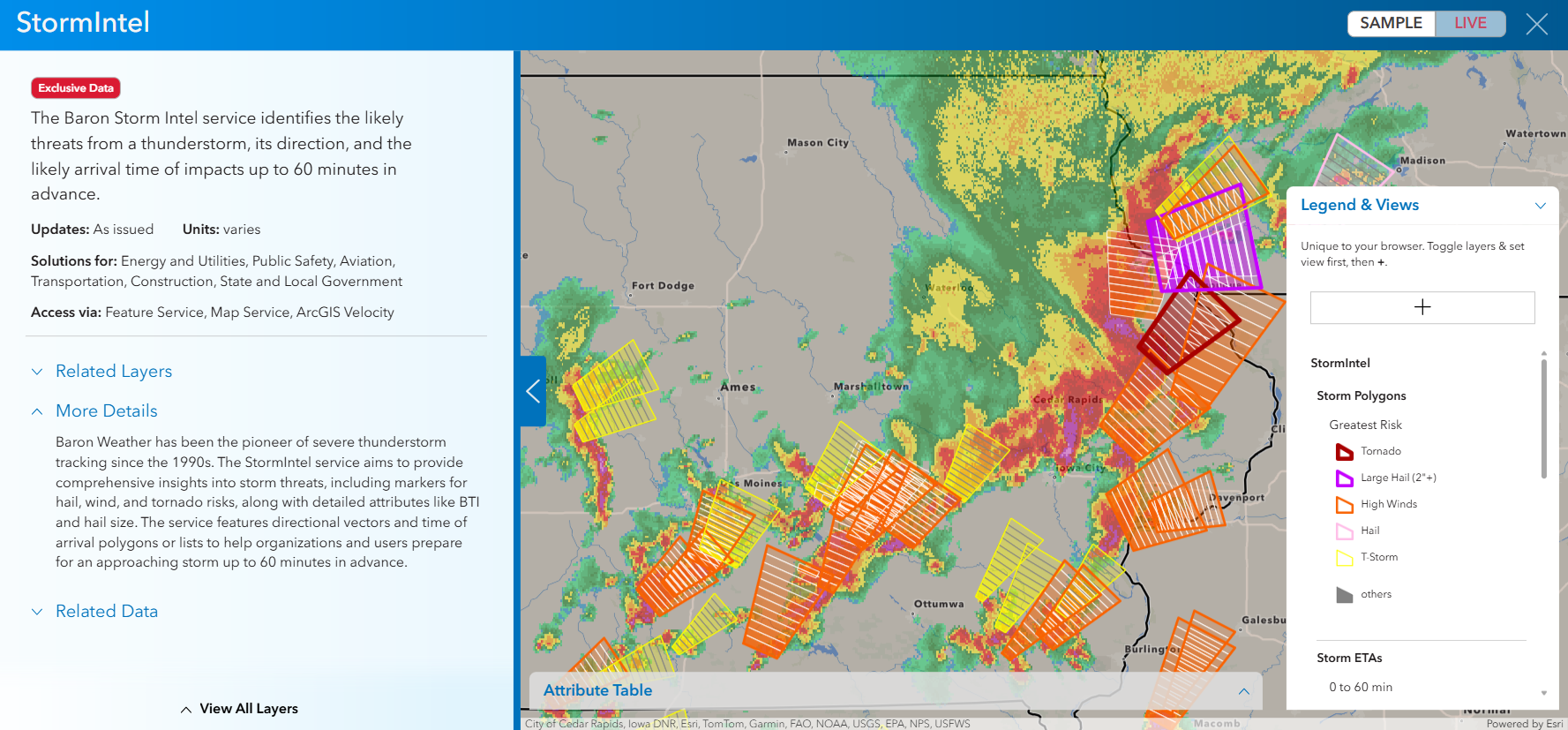Click the 'Units: varies' text
Image resolution: width=1568 pixels, height=730 pixels.
(221, 230)
